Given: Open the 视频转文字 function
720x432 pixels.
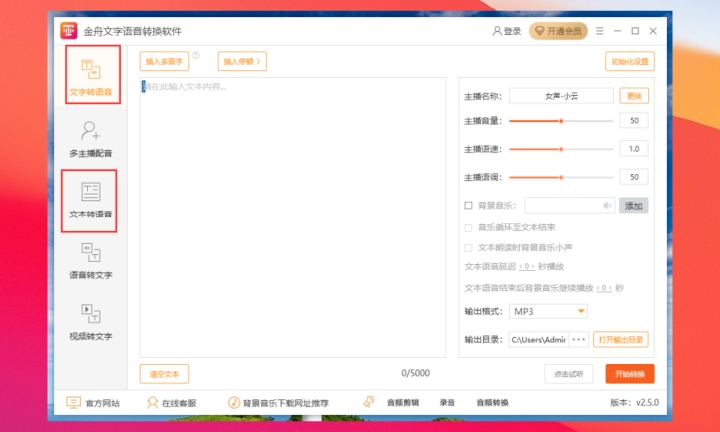Looking at the screenshot, I should 91,322.
